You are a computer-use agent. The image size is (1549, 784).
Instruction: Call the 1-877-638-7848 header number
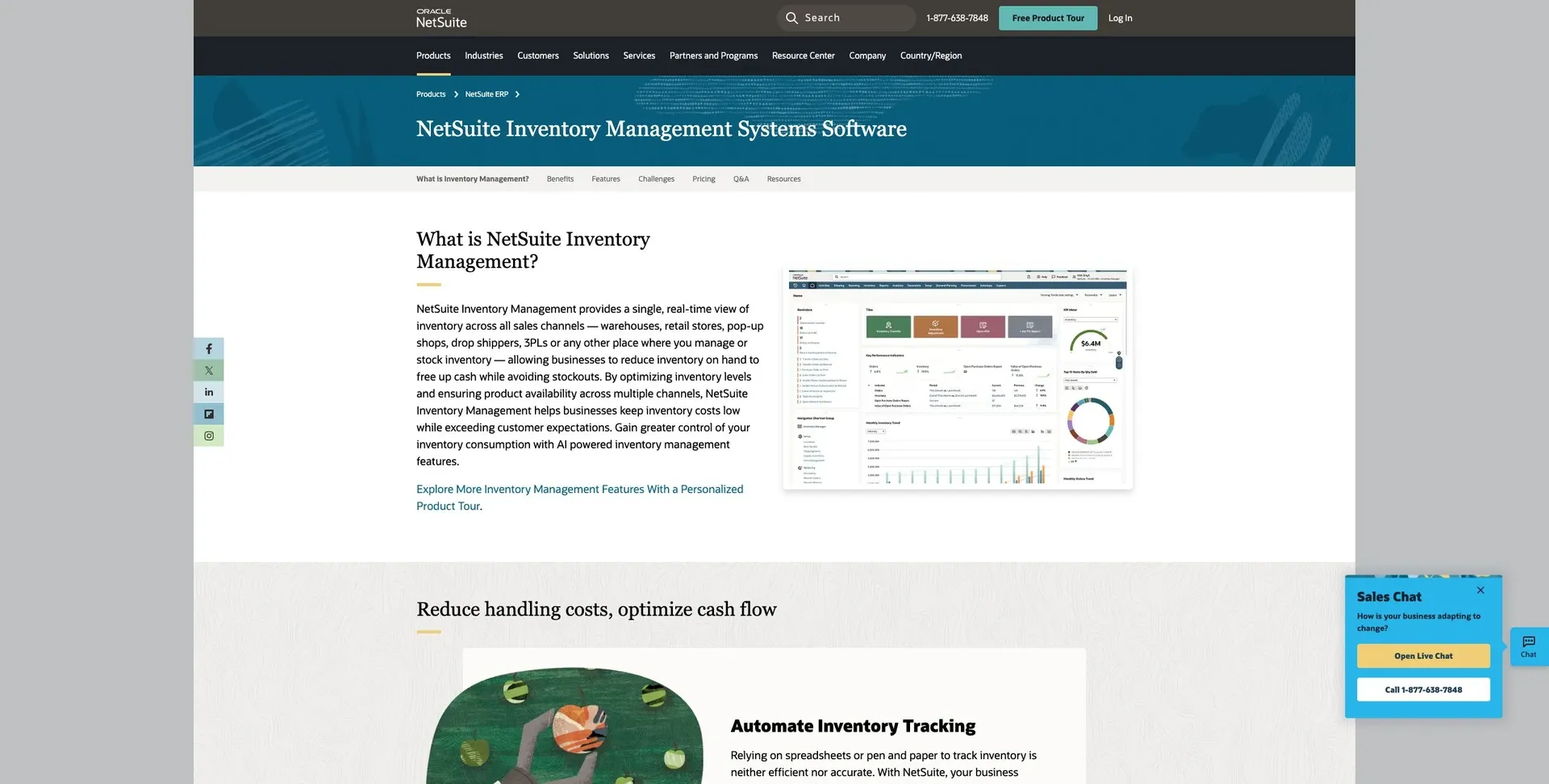(x=957, y=18)
